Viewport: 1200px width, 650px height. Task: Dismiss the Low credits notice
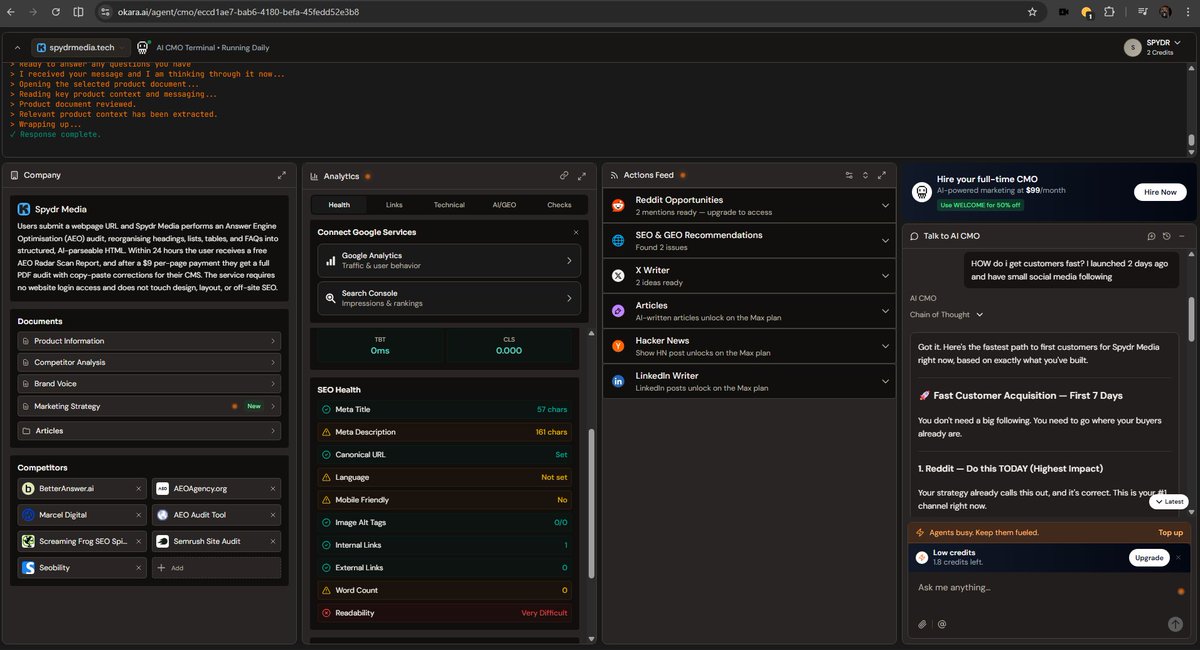coord(1178,557)
